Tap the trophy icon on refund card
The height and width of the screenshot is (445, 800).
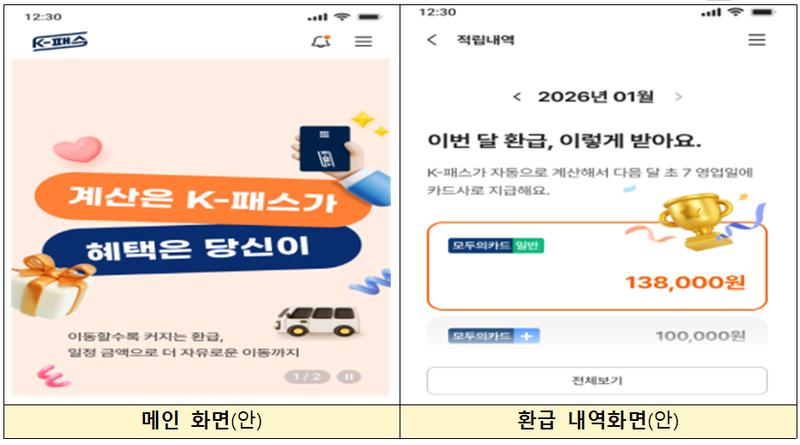(x=696, y=220)
